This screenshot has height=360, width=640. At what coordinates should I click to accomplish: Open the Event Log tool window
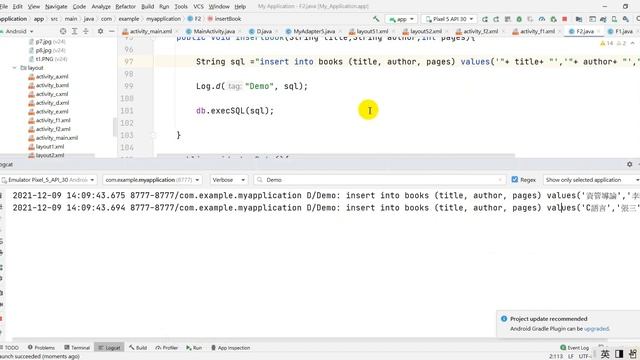(x=575, y=348)
